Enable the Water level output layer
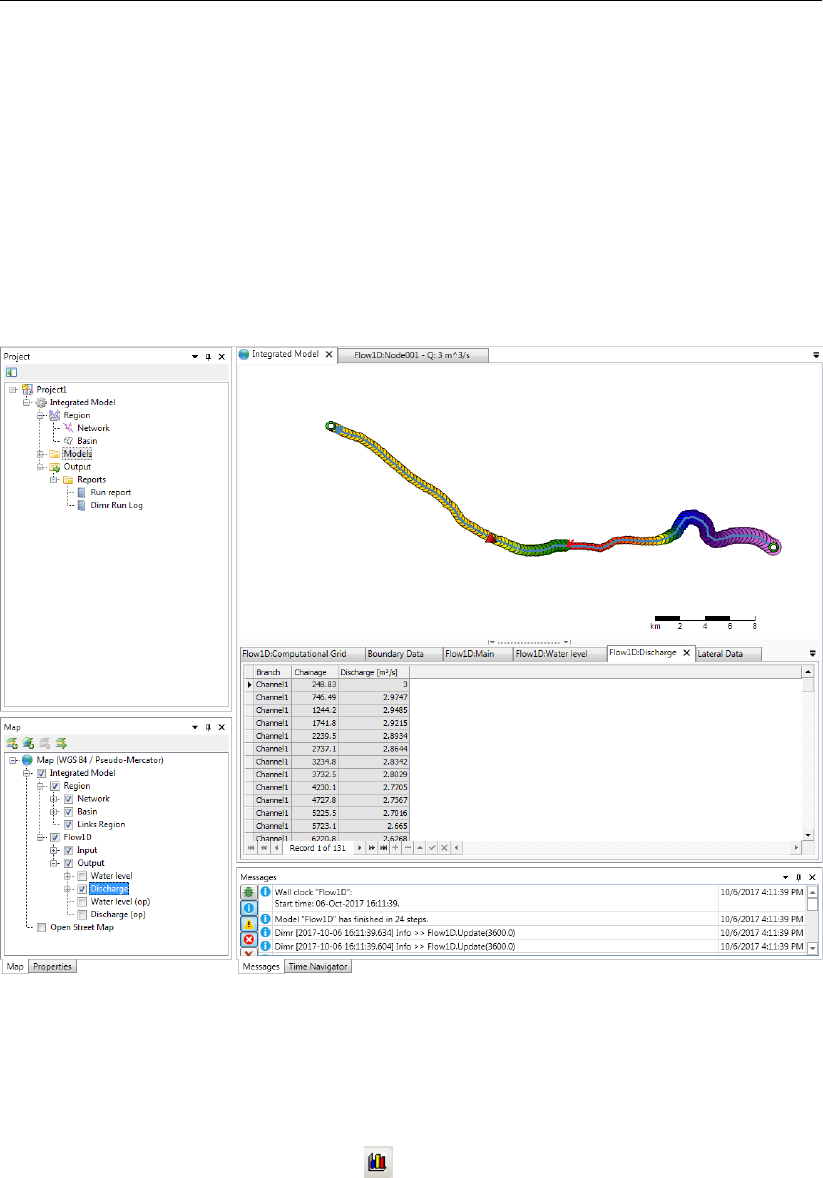The image size is (823, 1178). pyautogui.click(x=82, y=876)
